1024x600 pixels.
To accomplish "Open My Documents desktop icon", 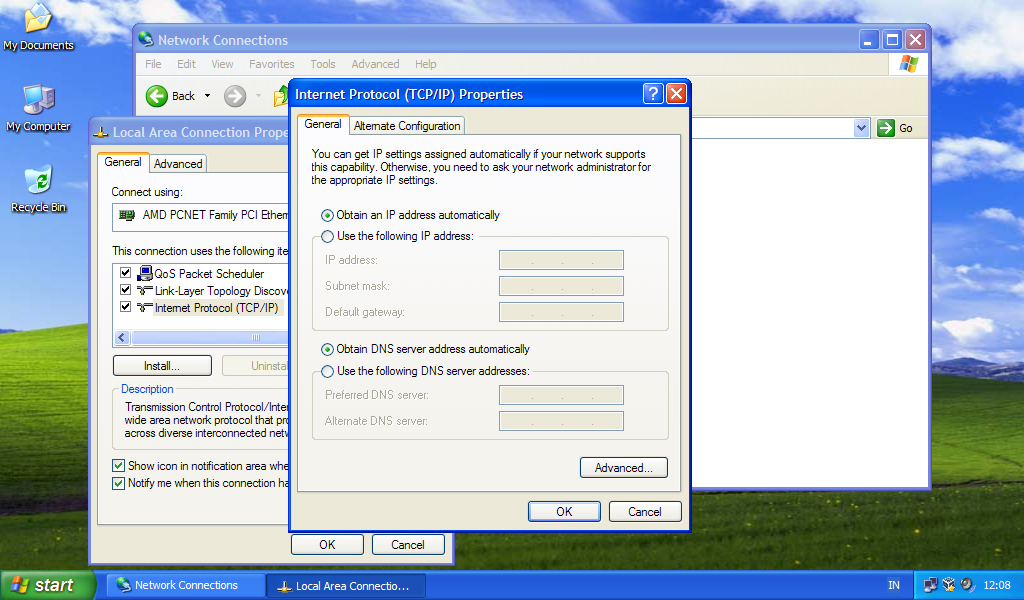I will [38, 26].
